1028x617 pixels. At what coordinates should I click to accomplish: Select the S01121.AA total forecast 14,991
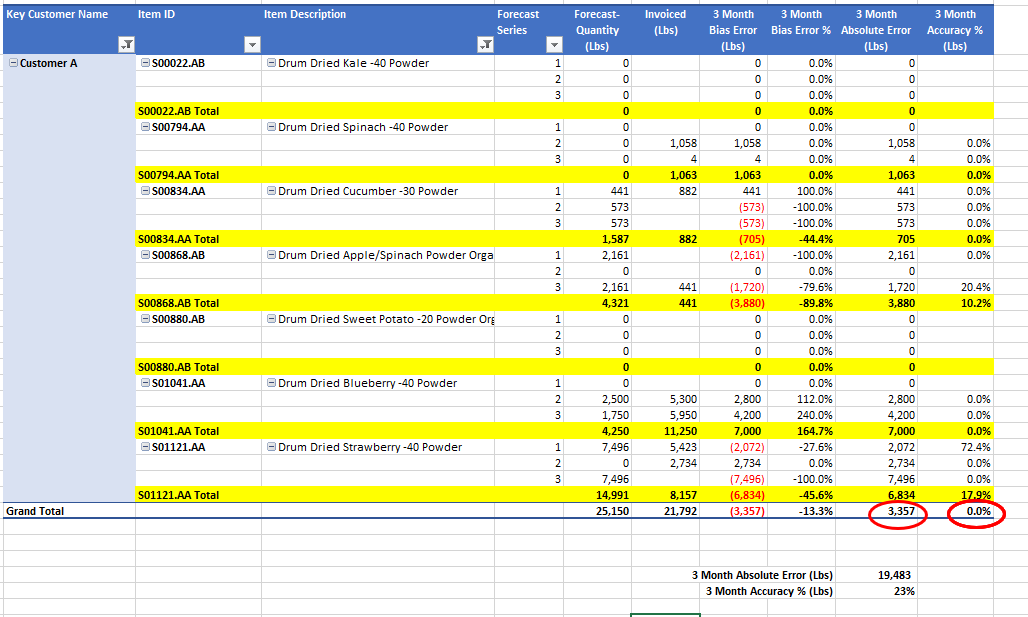pyautogui.click(x=612, y=495)
